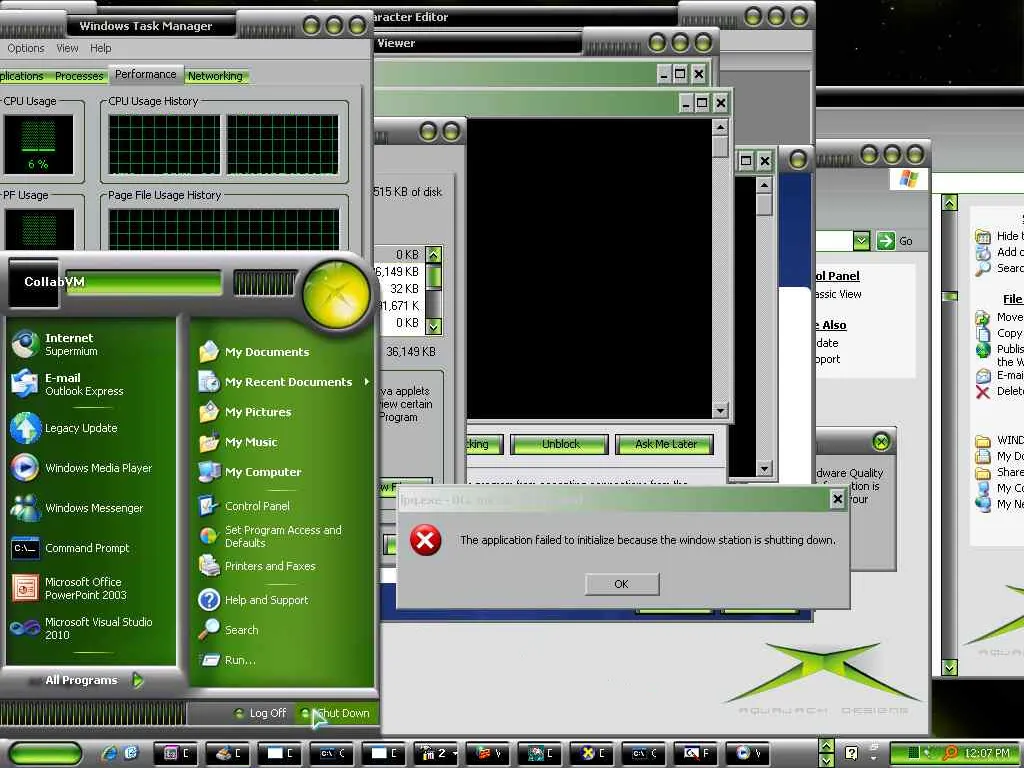Open the Options menu in Task Manager
This screenshot has width=1024, height=768.
pyautogui.click(x=25, y=48)
